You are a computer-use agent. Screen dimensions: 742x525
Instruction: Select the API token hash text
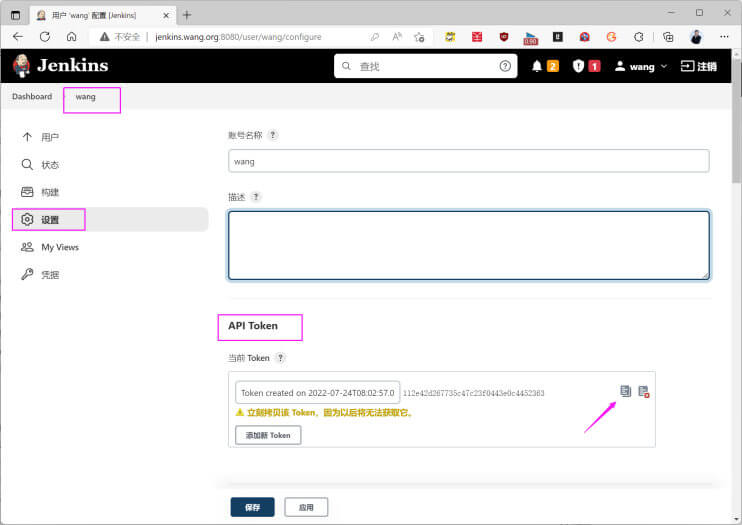(473, 393)
